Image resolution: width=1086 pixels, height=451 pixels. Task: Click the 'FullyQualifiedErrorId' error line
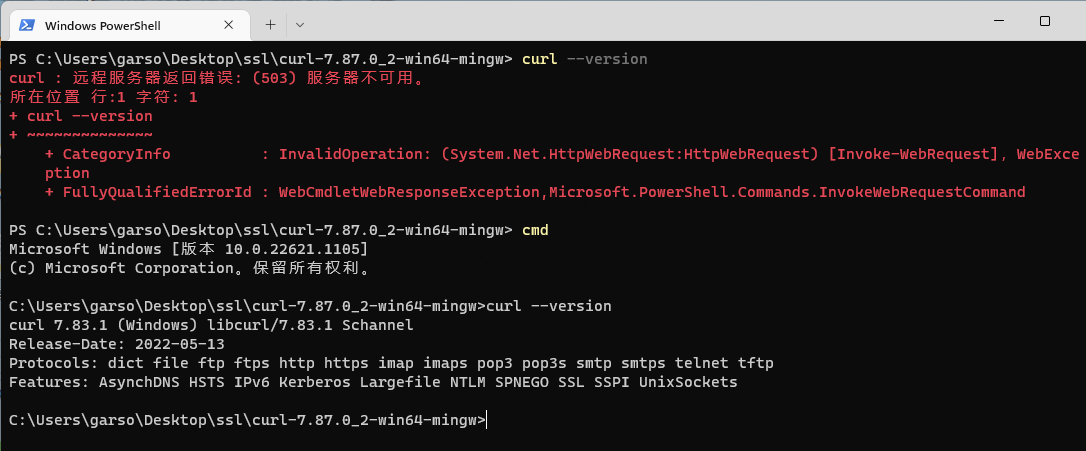535,191
